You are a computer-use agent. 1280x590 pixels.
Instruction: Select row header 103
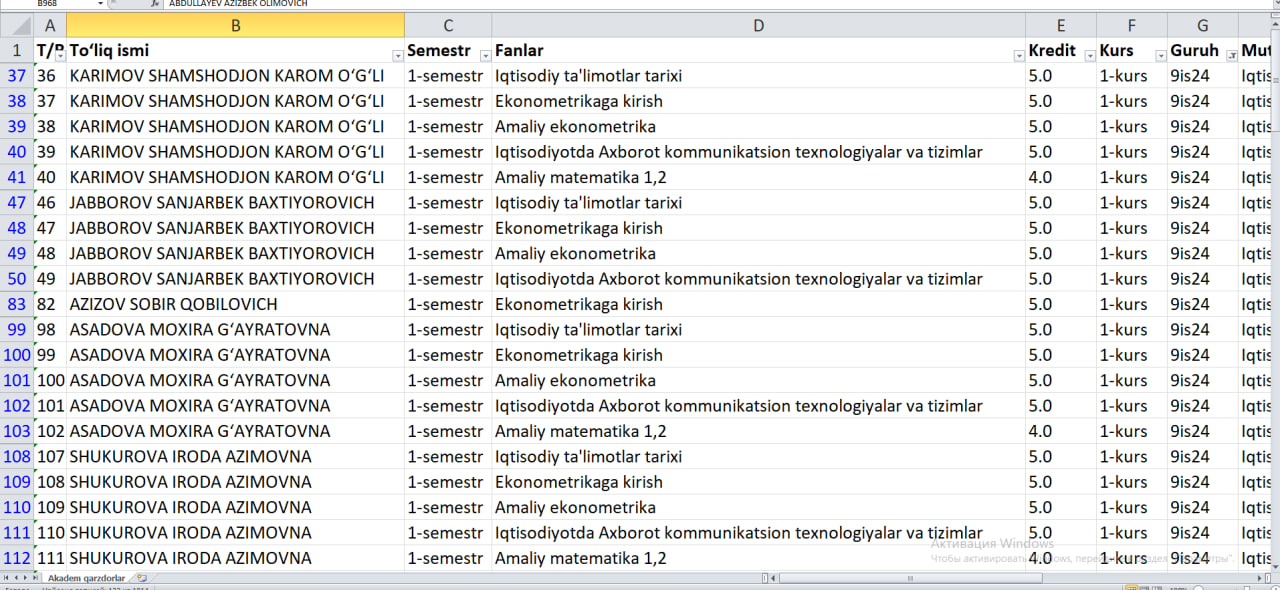(x=16, y=431)
